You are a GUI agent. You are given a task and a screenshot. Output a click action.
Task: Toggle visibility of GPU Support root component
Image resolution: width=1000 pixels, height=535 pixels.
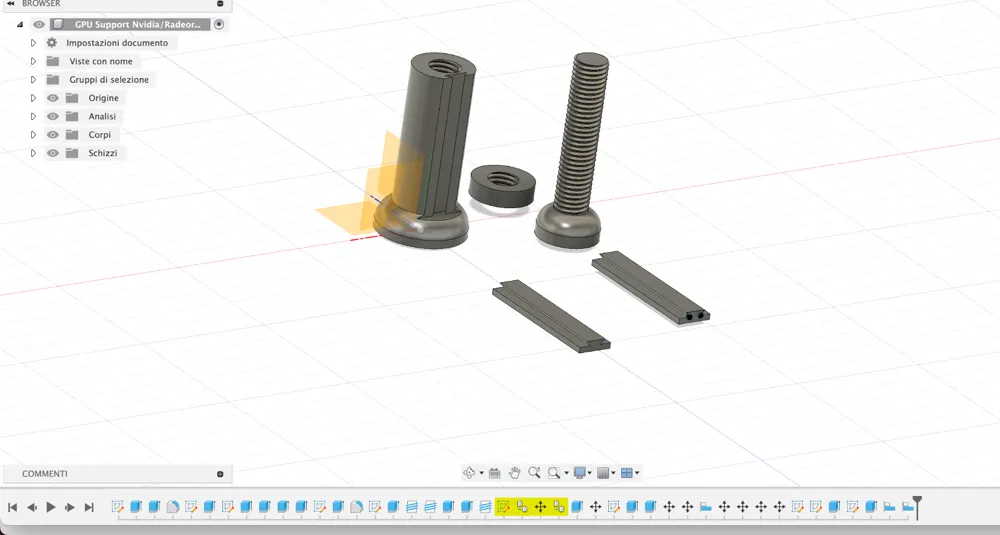39,24
